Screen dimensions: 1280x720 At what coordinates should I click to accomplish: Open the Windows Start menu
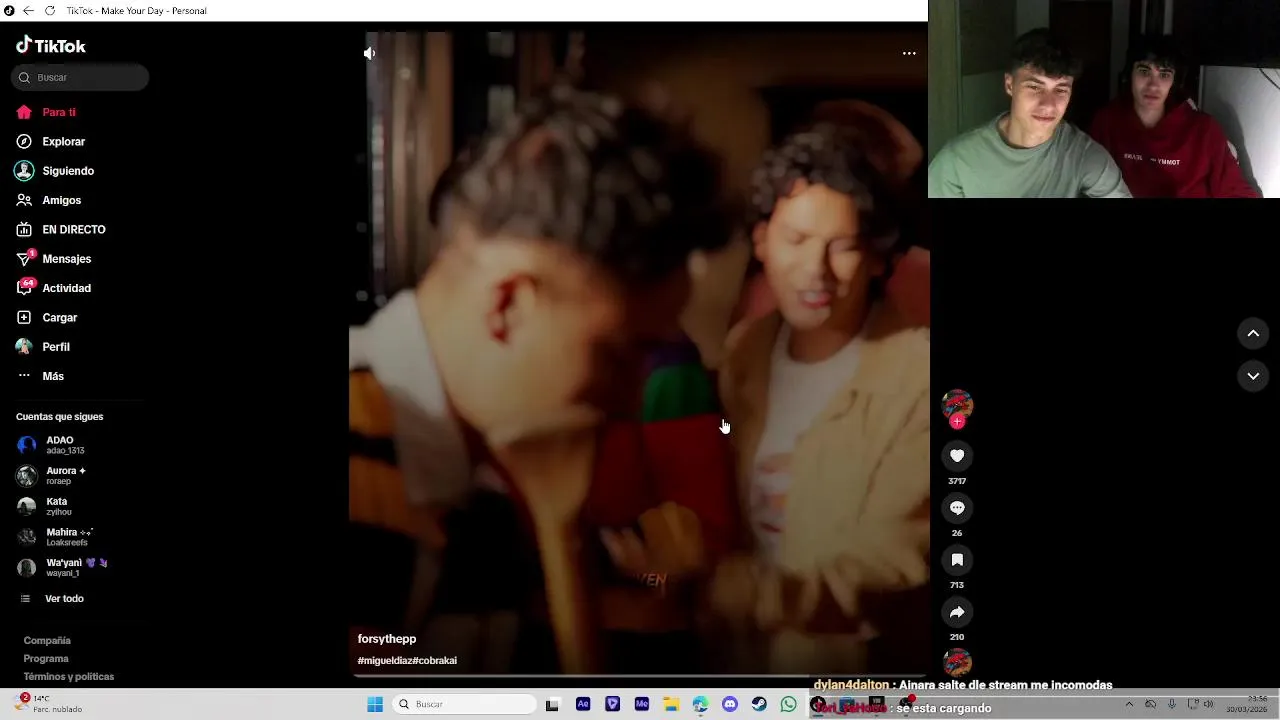click(375, 704)
